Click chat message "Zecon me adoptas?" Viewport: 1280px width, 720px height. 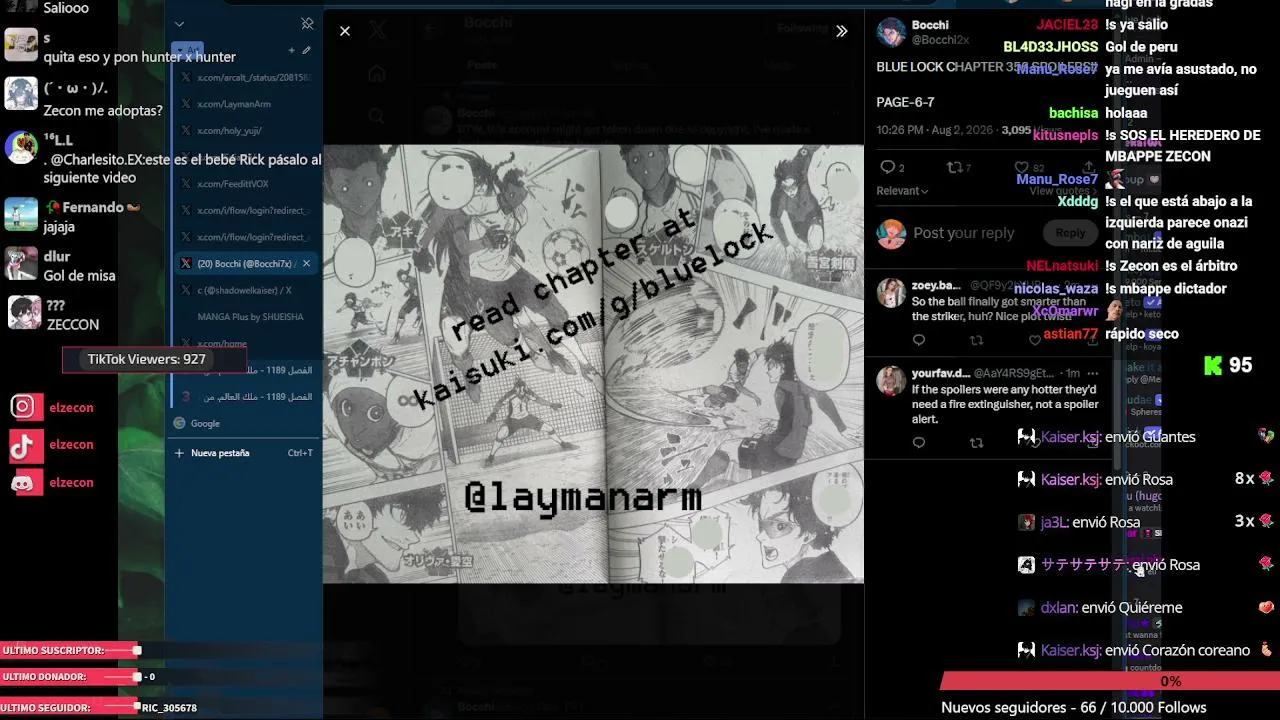(103, 111)
